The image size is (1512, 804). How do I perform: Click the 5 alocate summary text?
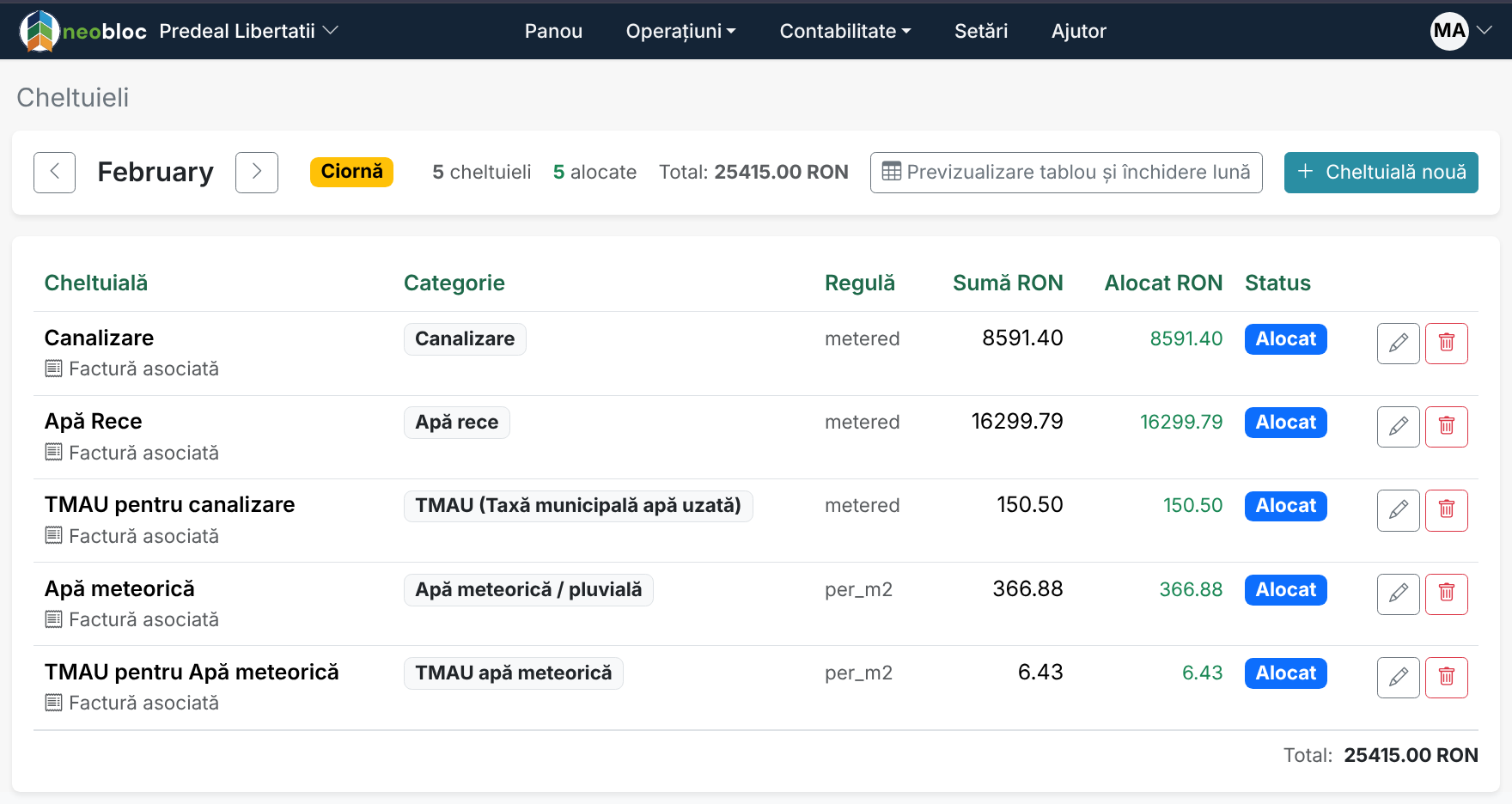[594, 173]
